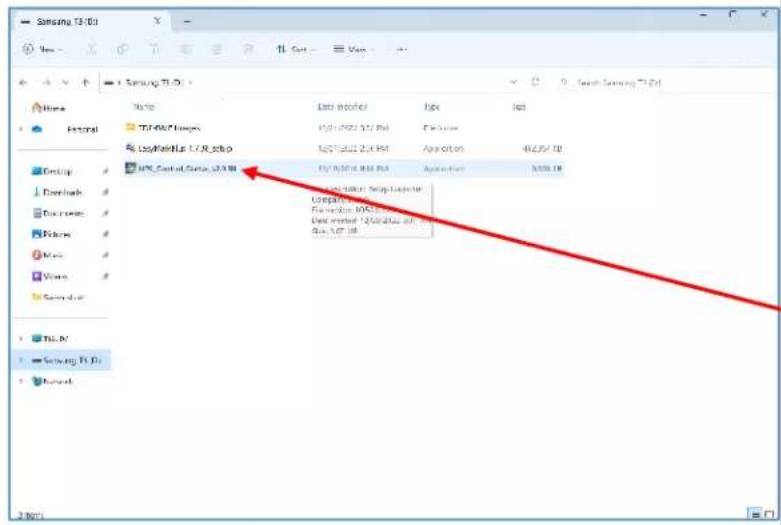Image resolution: width=781 pixels, height=525 pixels.
Task: Open the Screenshots folder in sidebar
Action: [x=58, y=297]
